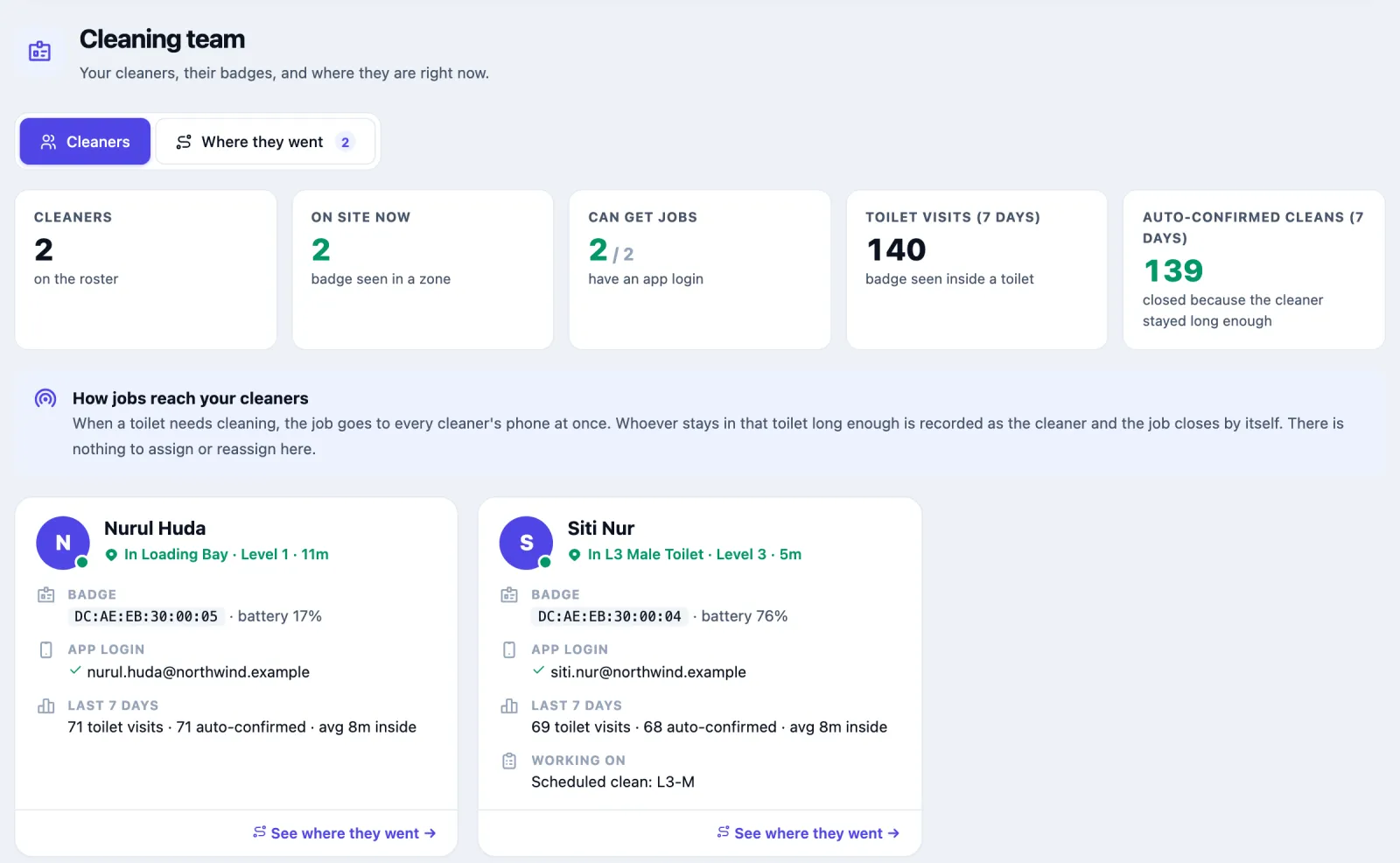Click the Auto-confirmed cleans 139 value

(1173, 271)
